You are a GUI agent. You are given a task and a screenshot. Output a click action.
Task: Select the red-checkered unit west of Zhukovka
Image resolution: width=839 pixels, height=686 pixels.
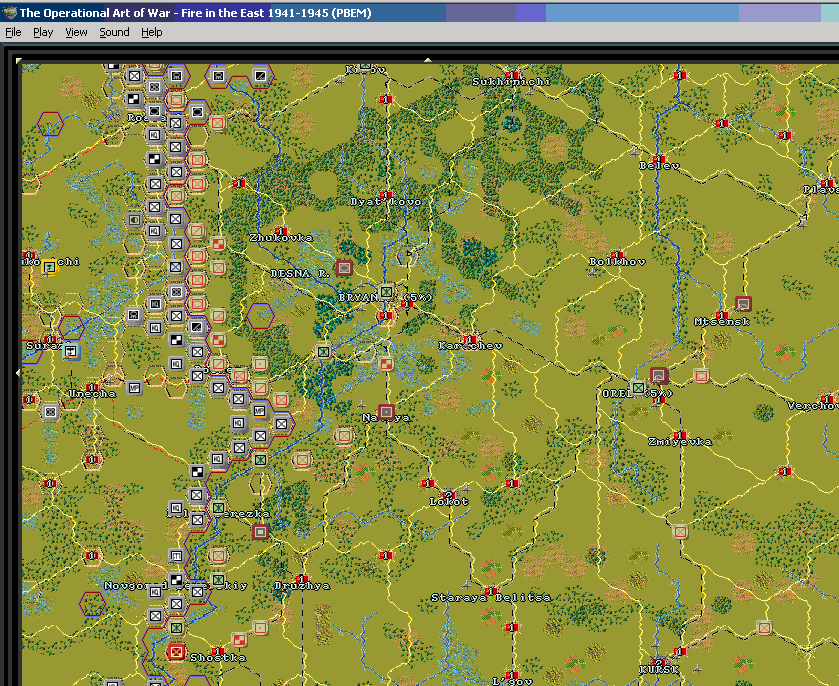pos(218,244)
